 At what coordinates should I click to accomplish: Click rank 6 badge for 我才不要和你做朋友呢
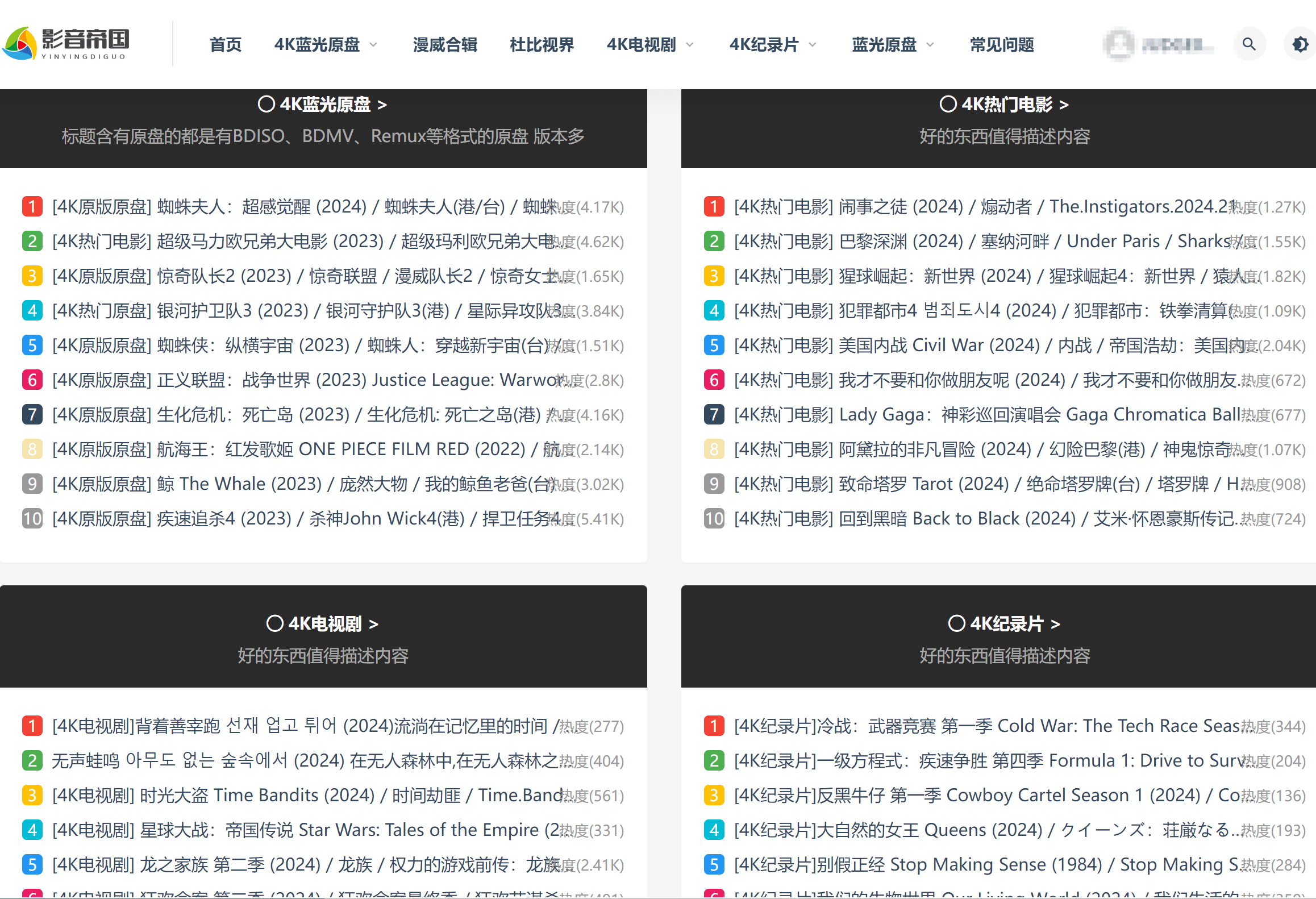(x=714, y=380)
